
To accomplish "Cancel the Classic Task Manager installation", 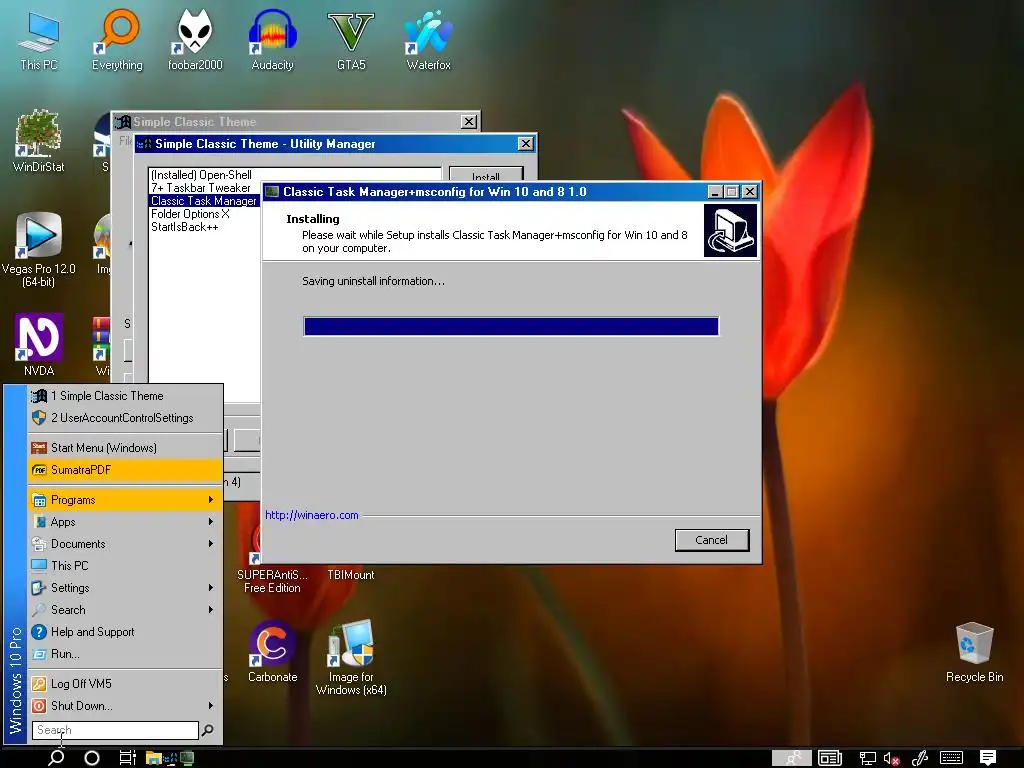I will (711, 540).
